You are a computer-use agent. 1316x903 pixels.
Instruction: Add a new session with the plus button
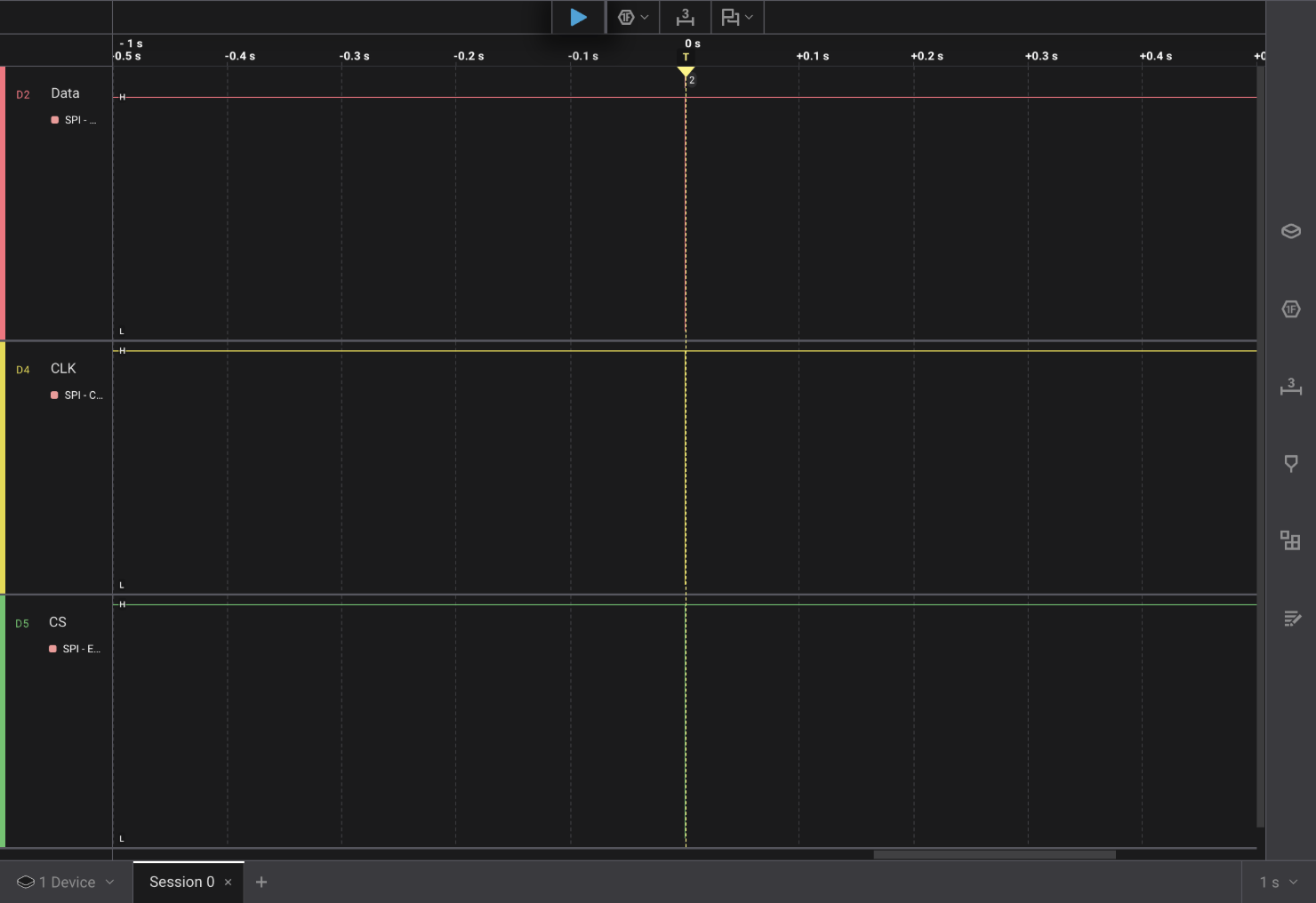[261, 882]
